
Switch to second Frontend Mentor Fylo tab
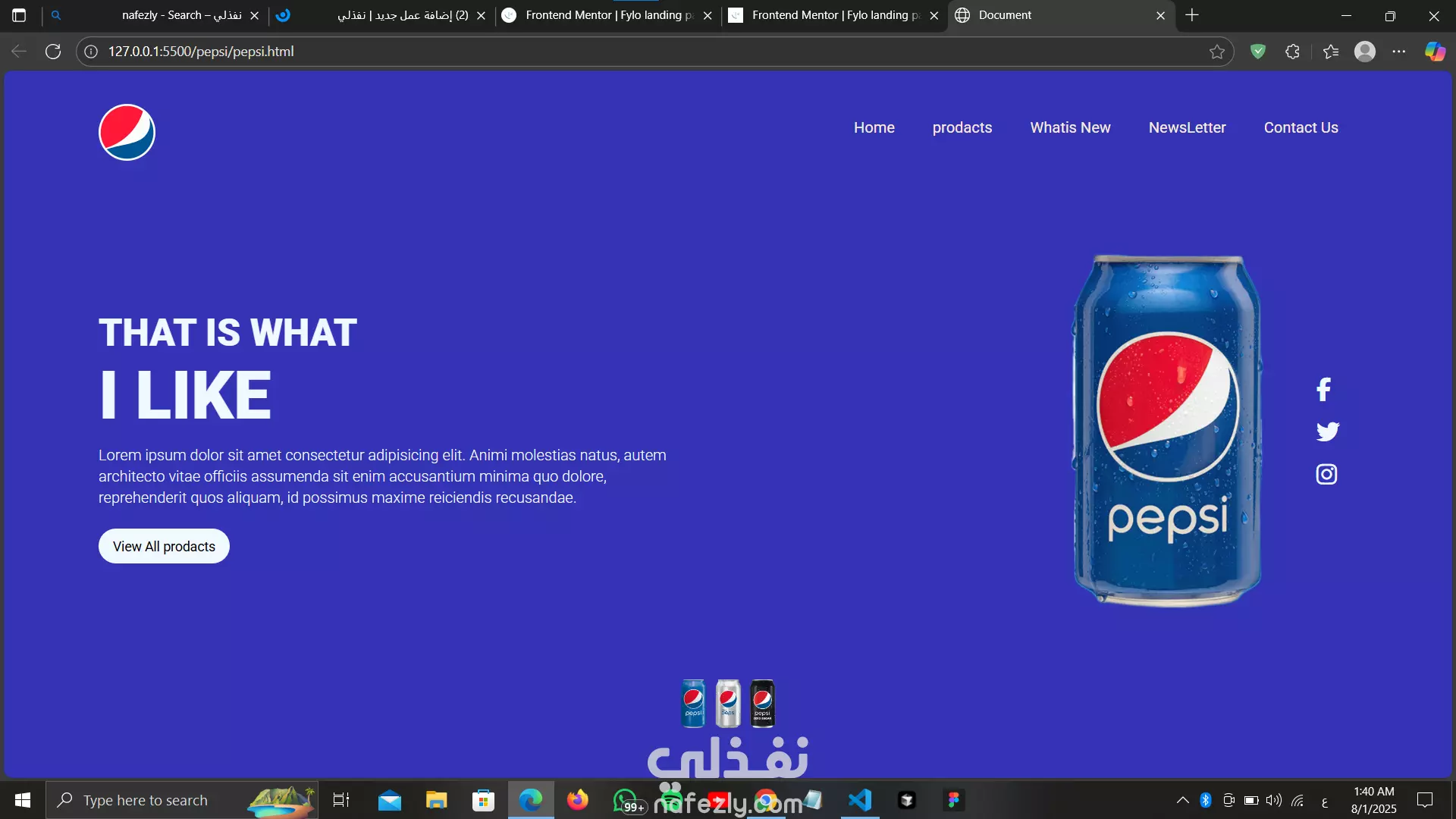click(833, 15)
